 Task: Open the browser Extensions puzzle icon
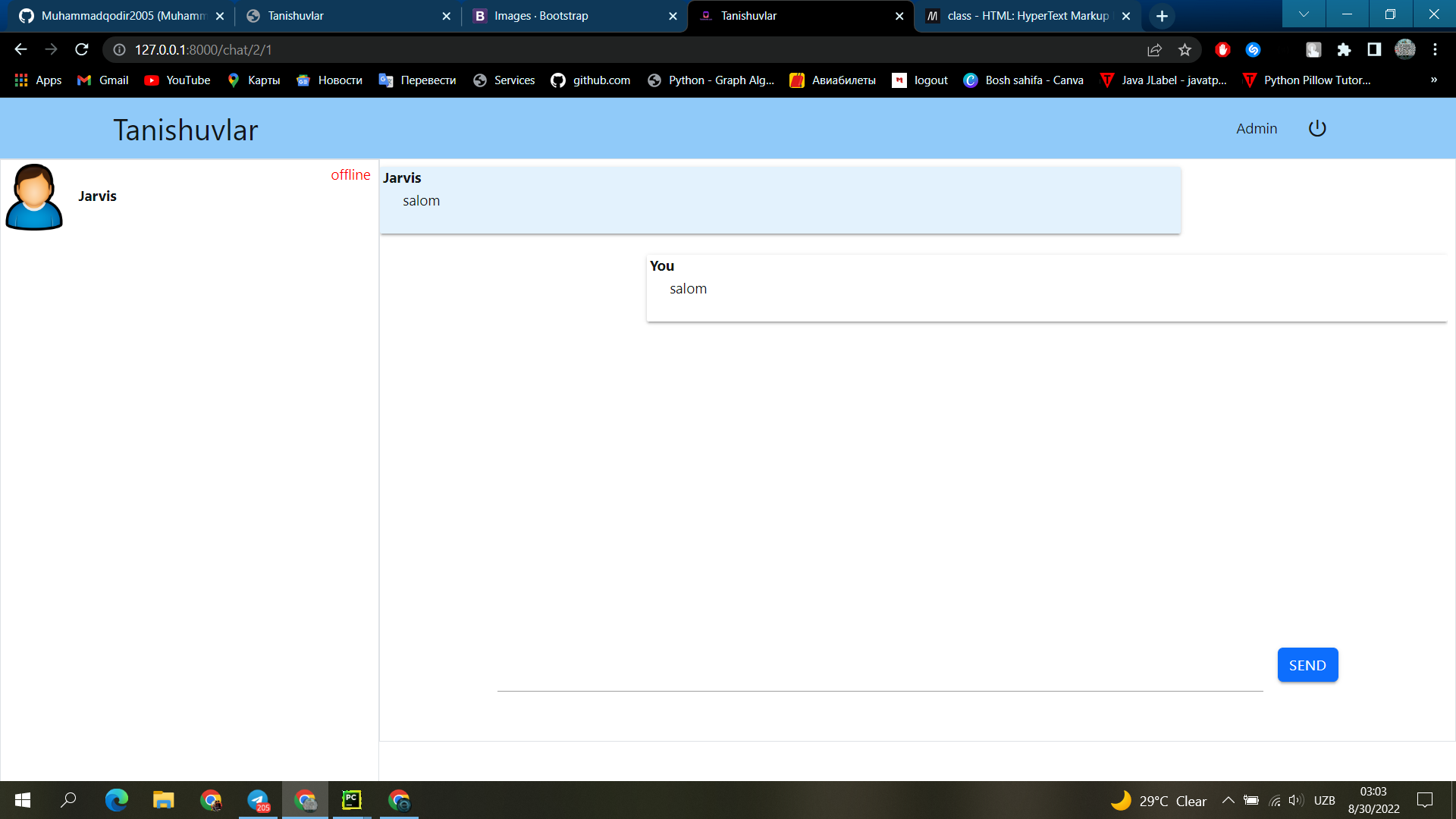(1344, 50)
